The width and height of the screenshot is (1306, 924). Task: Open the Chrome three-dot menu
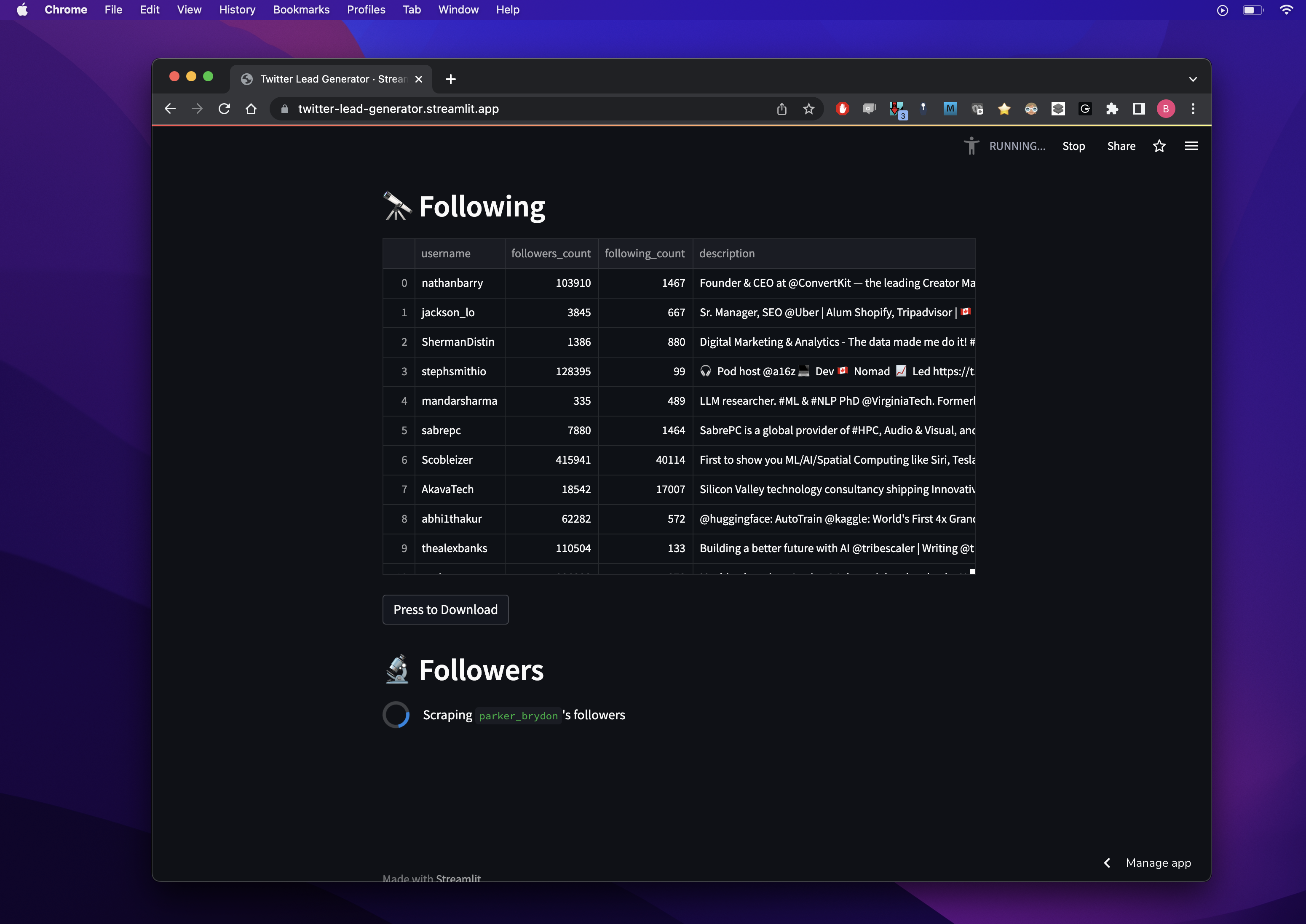[x=1193, y=109]
